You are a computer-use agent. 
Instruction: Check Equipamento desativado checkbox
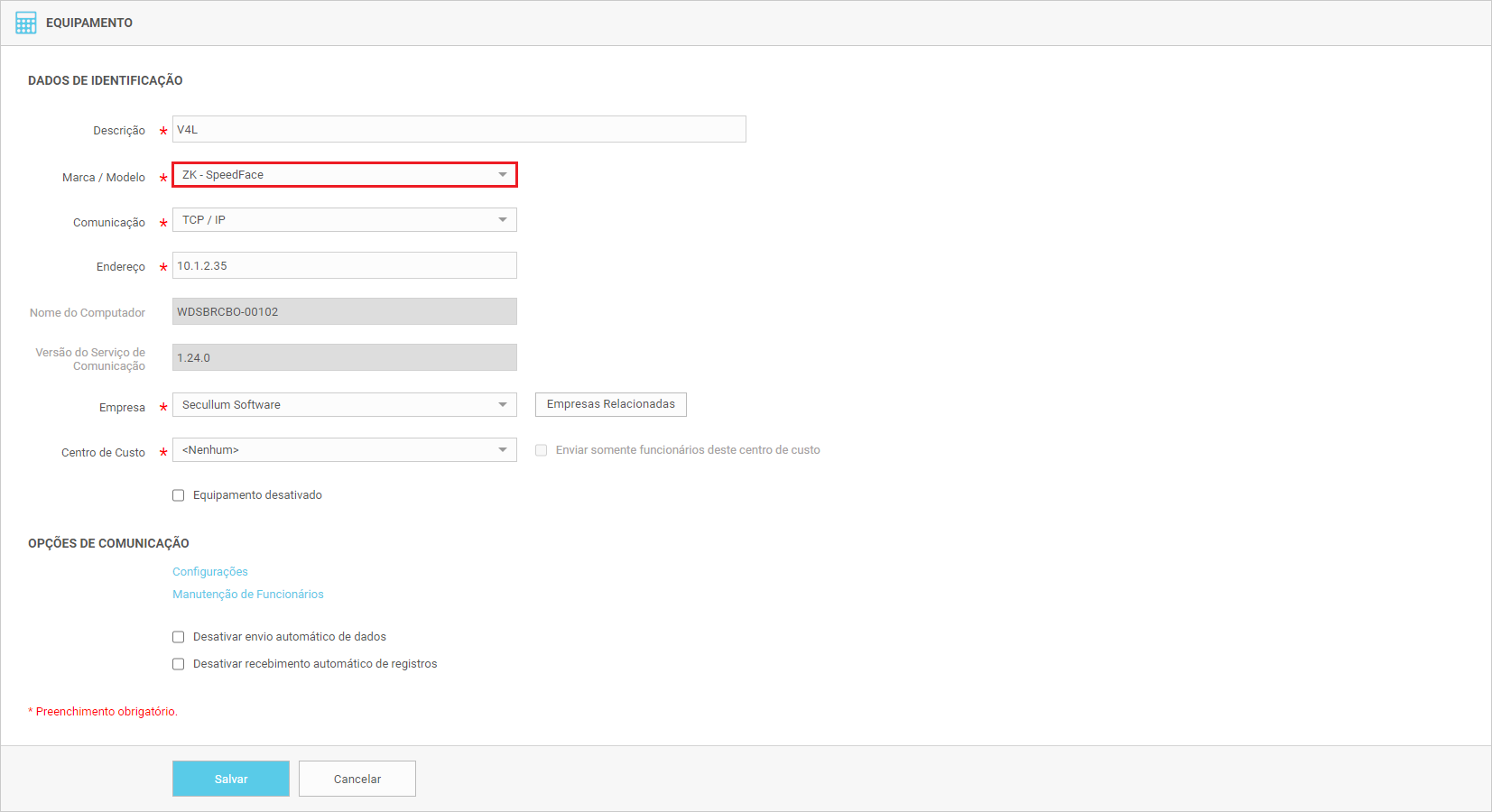tap(179, 495)
